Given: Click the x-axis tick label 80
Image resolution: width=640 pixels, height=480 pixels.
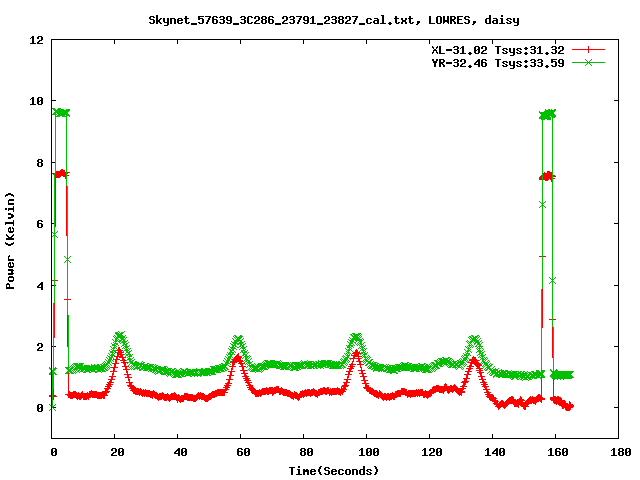Looking at the screenshot, I should (306, 452).
